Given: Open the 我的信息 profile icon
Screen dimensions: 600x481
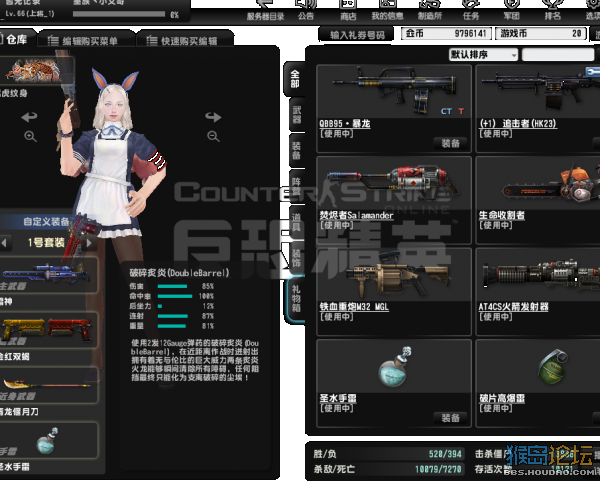Looking at the screenshot, I should (388, 10).
